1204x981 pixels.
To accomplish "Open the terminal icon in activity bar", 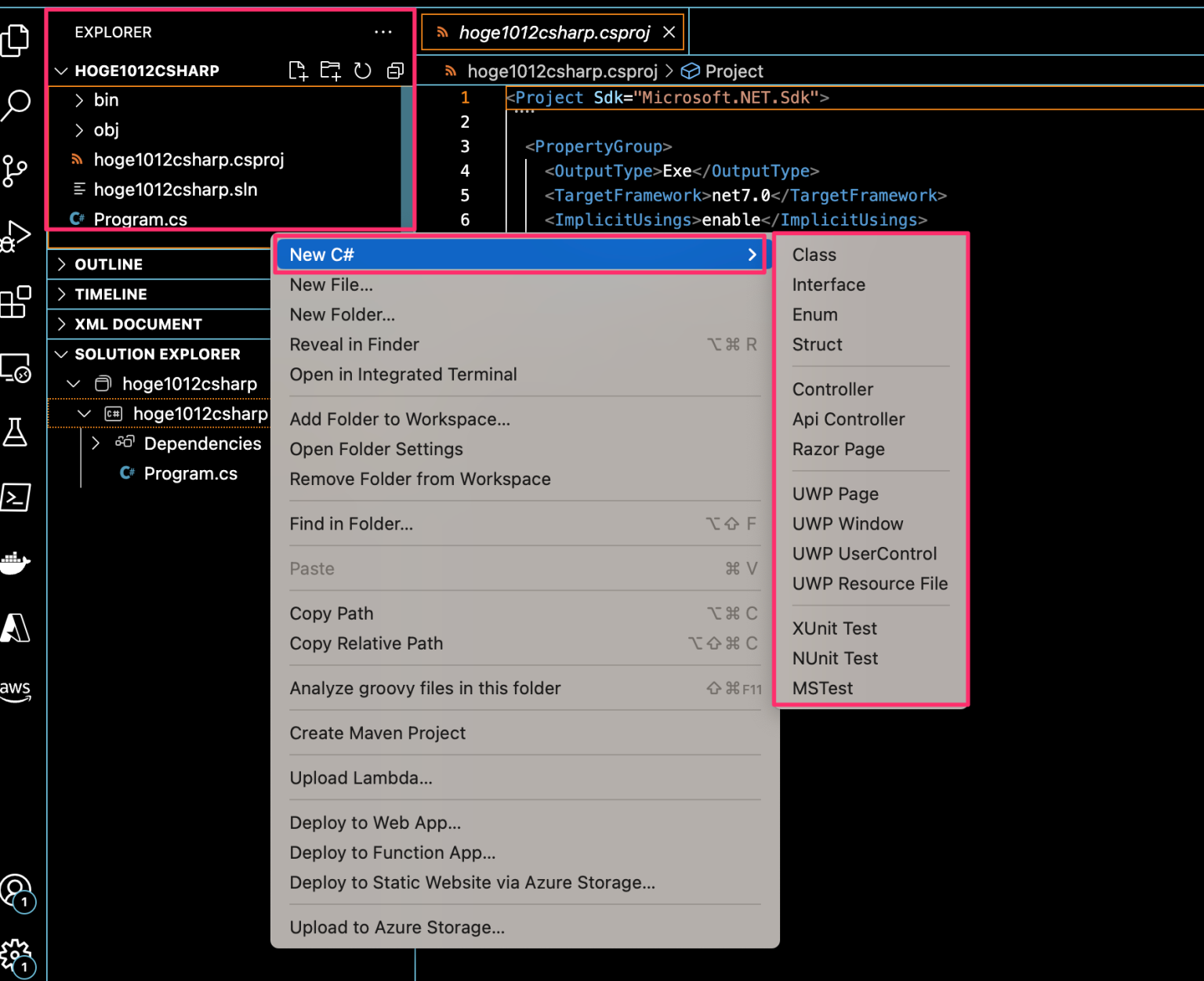I will [16, 497].
